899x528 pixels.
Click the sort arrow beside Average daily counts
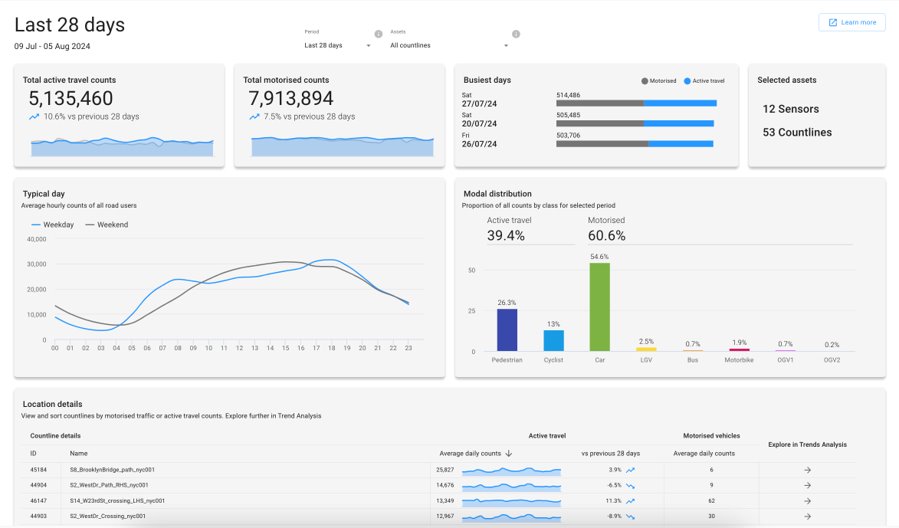509,453
